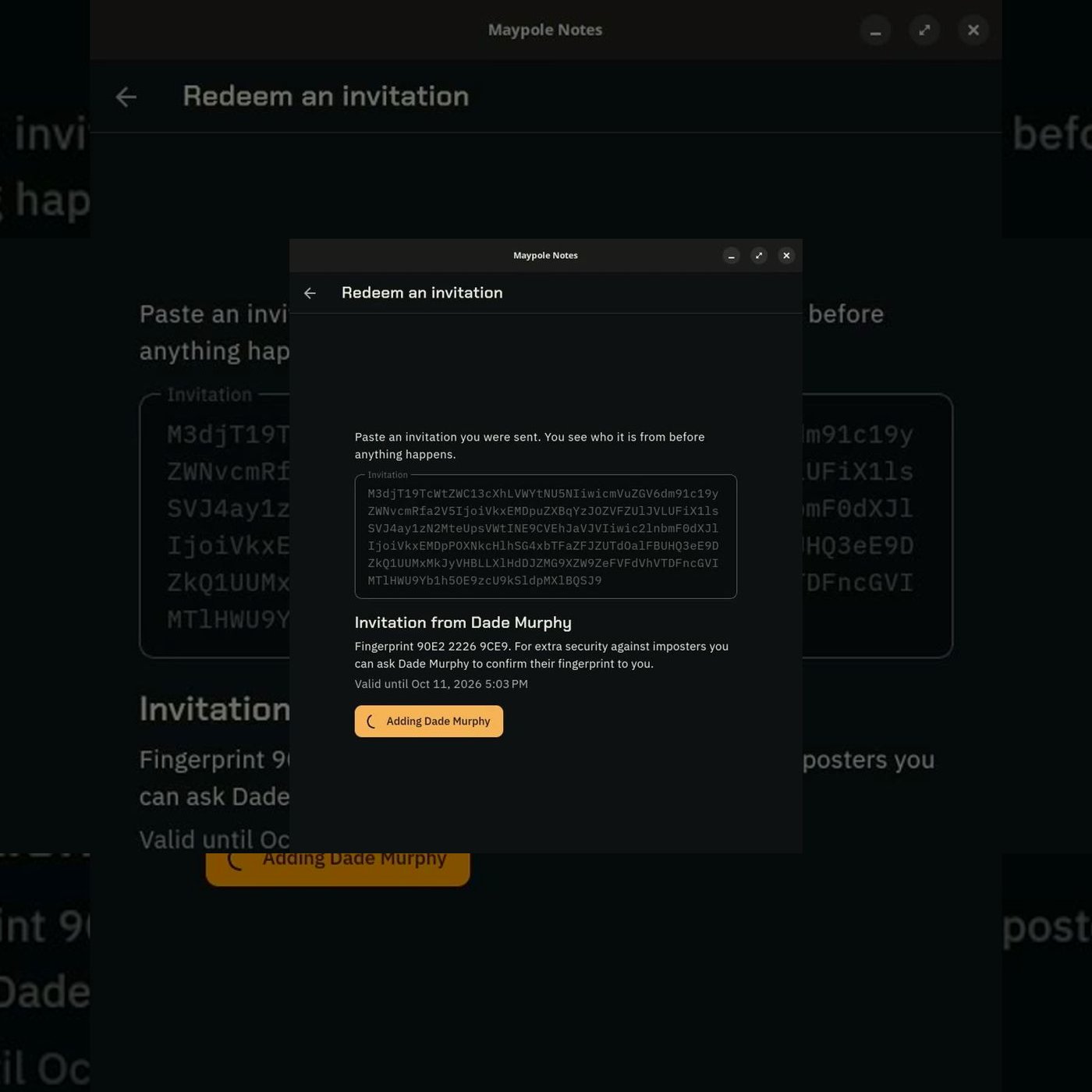Click the Maypole Notes title bar label
The image size is (1092, 1092).
pos(545,256)
